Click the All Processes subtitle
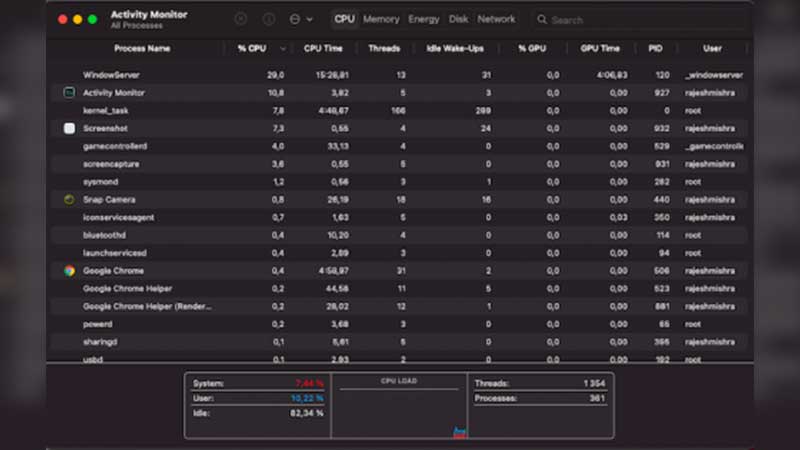 pyautogui.click(x=136, y=26)
